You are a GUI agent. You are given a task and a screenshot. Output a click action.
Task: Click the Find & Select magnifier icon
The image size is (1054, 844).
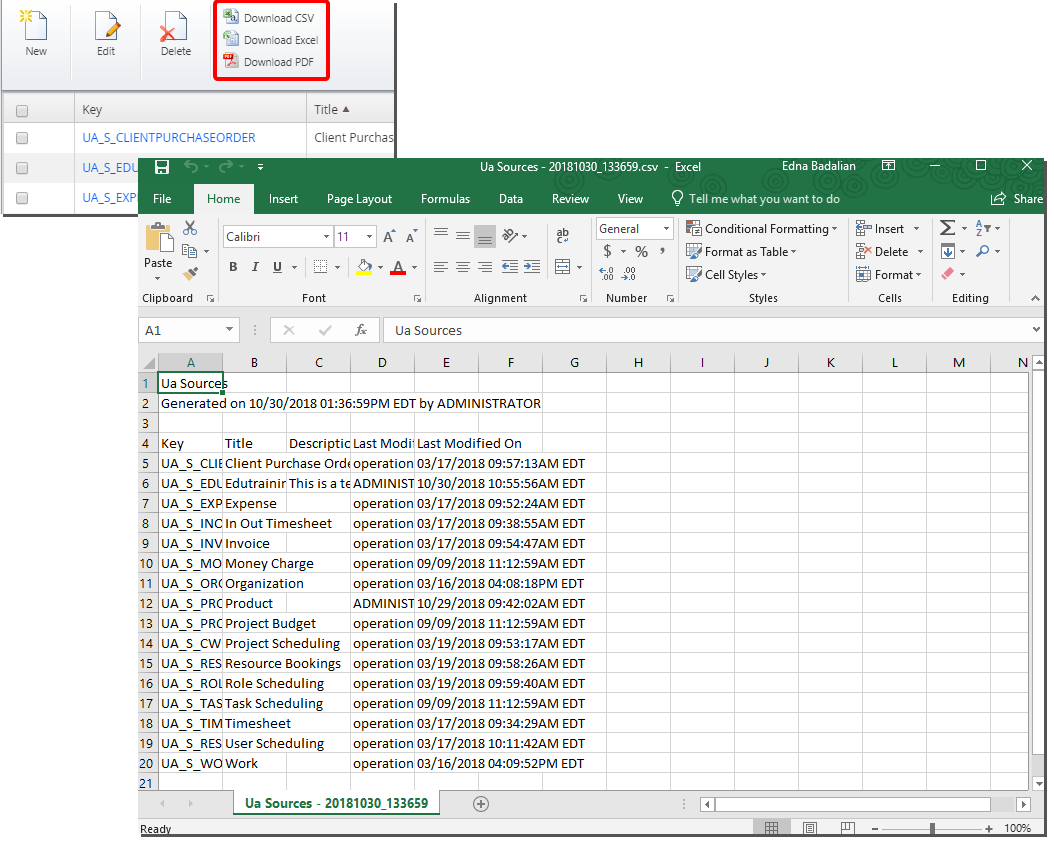pos(983,251)
